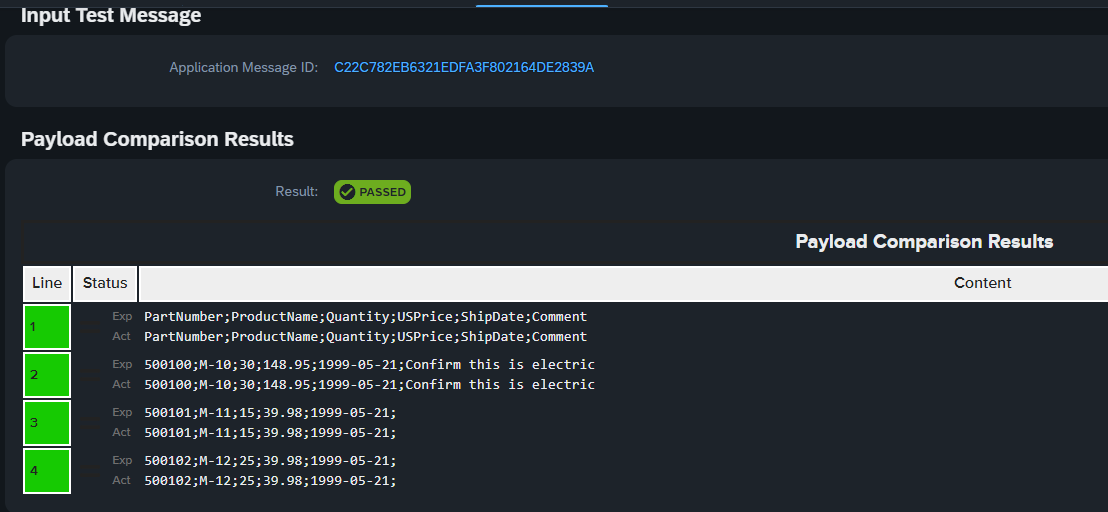Click green line number cell 1

pos(47,327)
